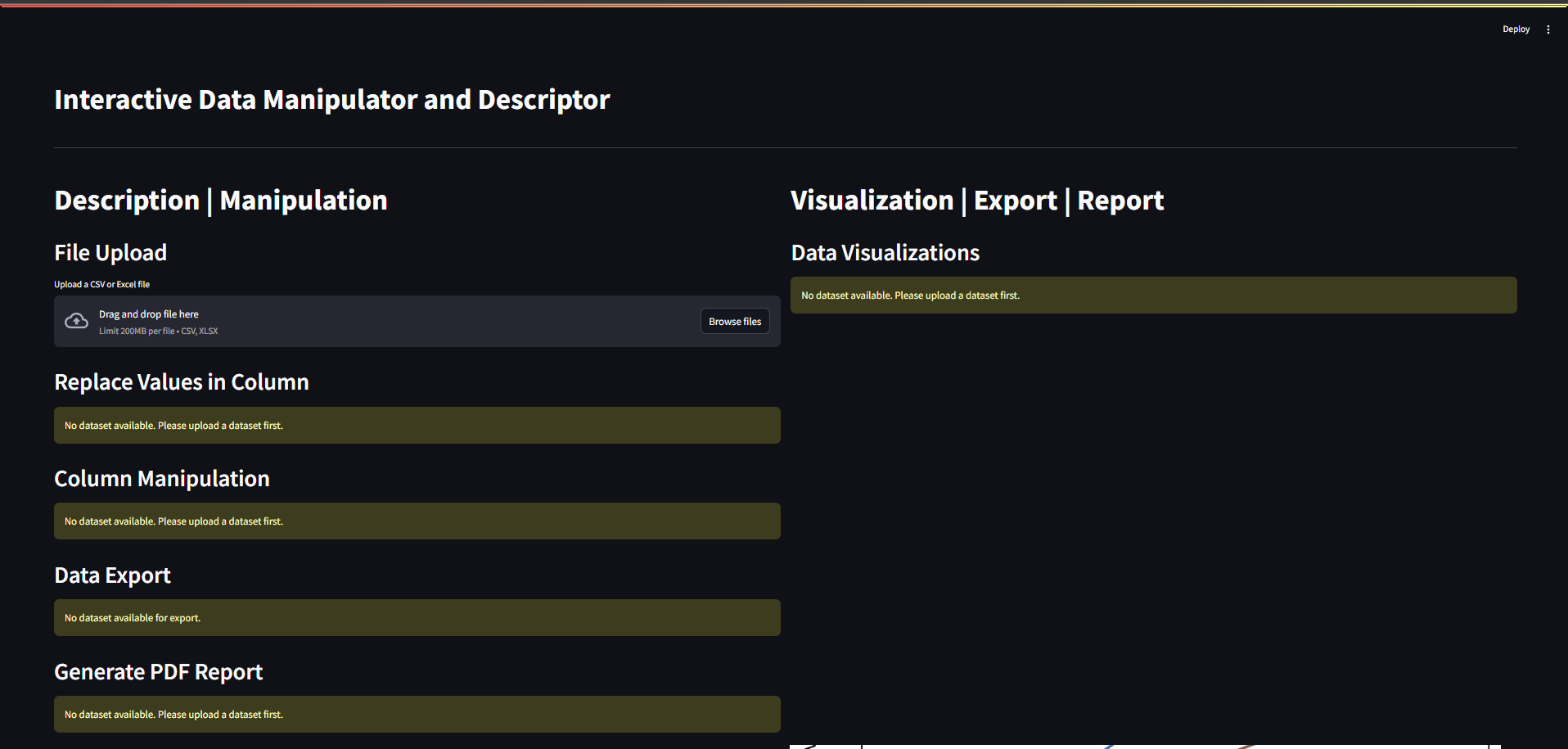Click the warning under Data Visualizations

(x=1154, y=296)
